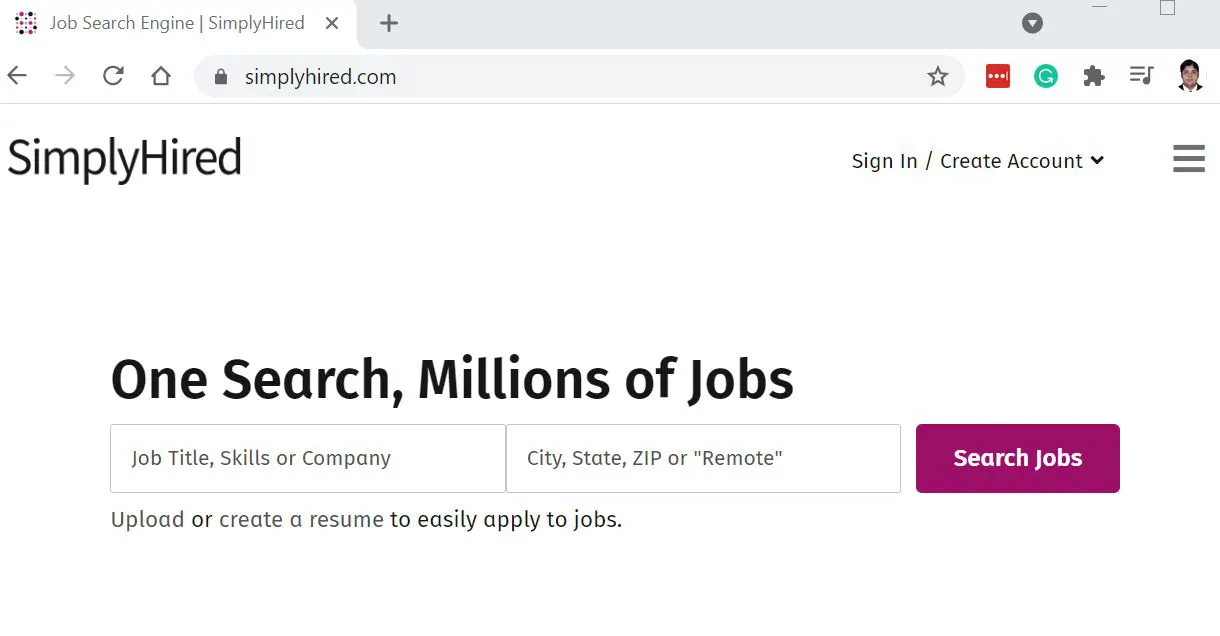Open the tab search dropdown arrow
Viewport: 1220px width, 636px height.
[1032, 23]
